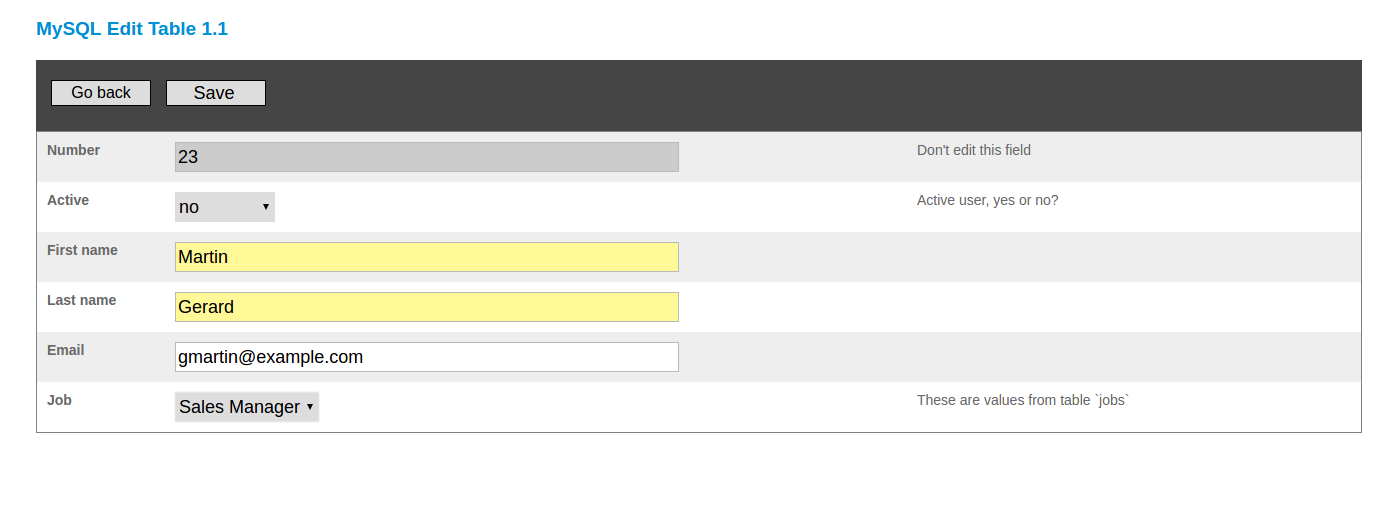Open the Job dropdown showing Sales Manager

247,407
